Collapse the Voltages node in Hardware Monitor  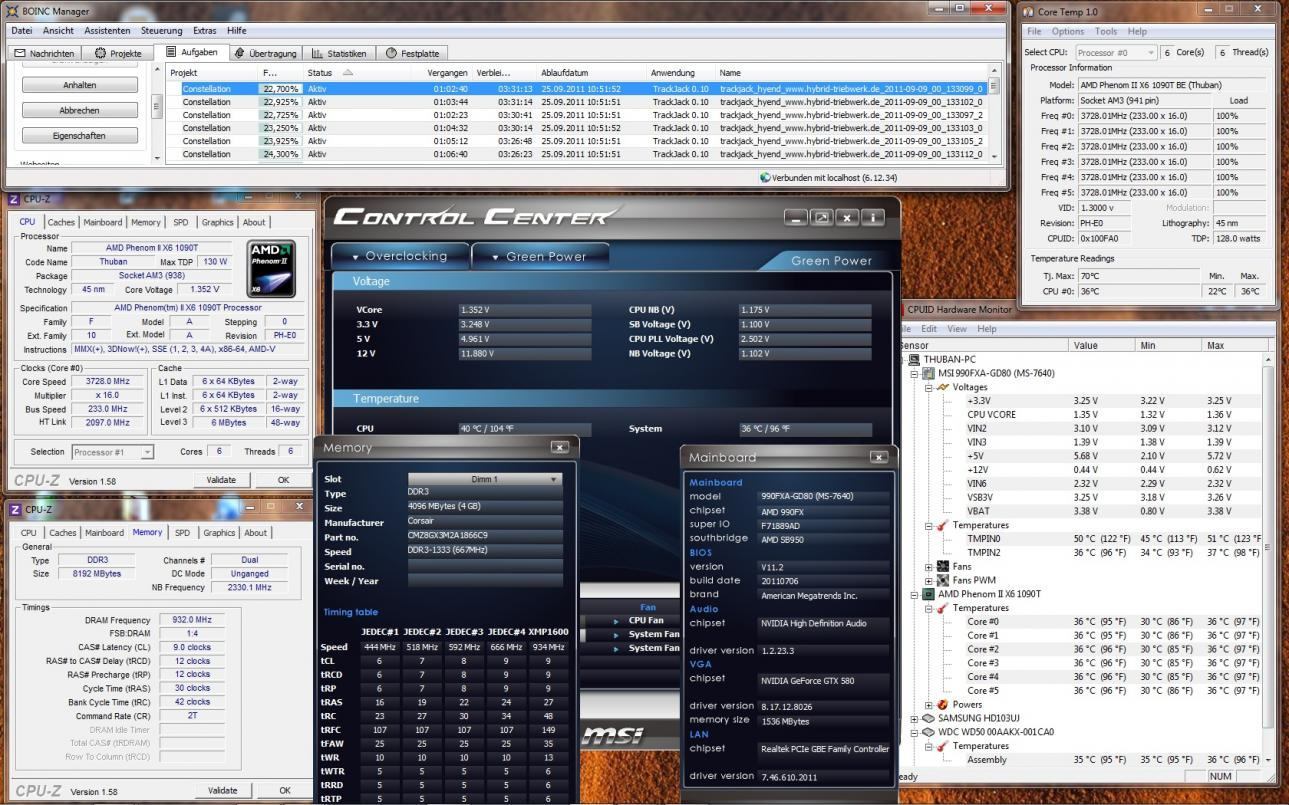point(928,387)
